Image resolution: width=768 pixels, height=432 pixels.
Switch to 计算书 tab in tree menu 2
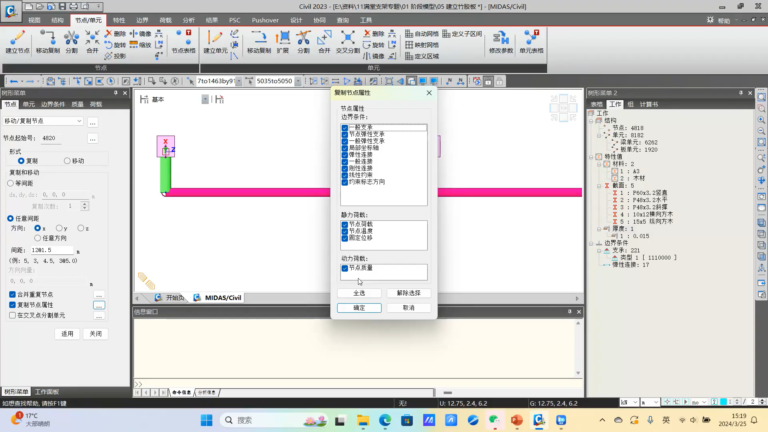(648, 104)
